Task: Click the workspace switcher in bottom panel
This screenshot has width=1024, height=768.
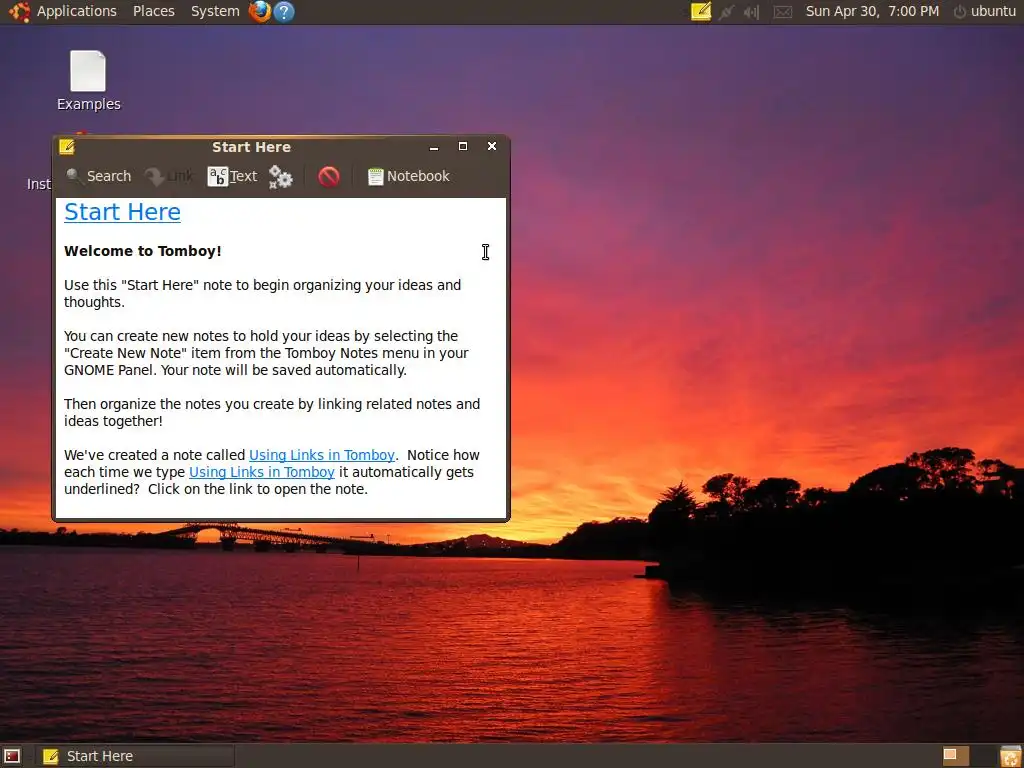Action: pos(955,756)
